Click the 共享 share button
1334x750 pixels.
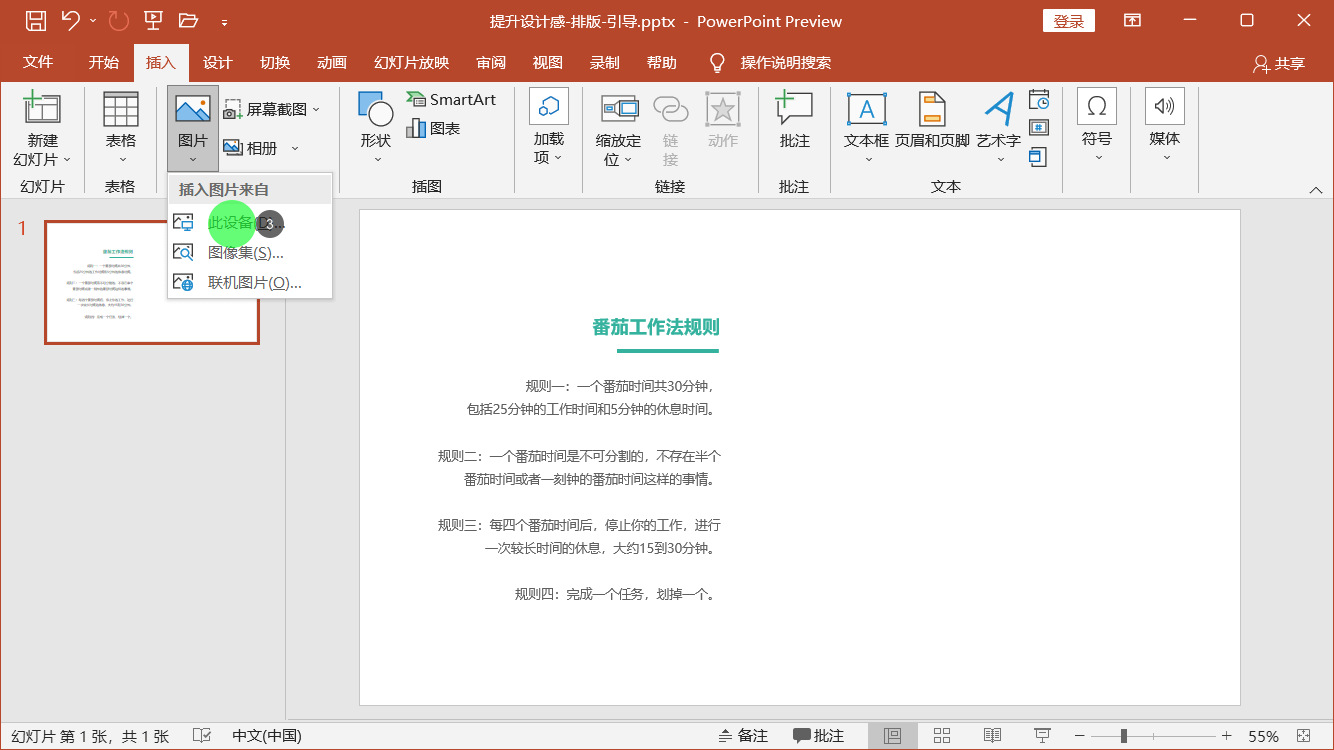coord(1279,63)
